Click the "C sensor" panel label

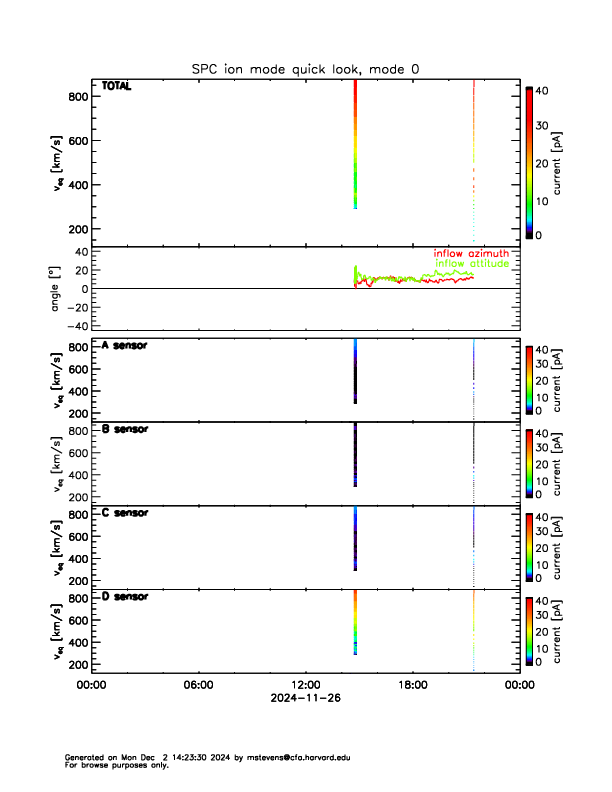tap(125, 513)
